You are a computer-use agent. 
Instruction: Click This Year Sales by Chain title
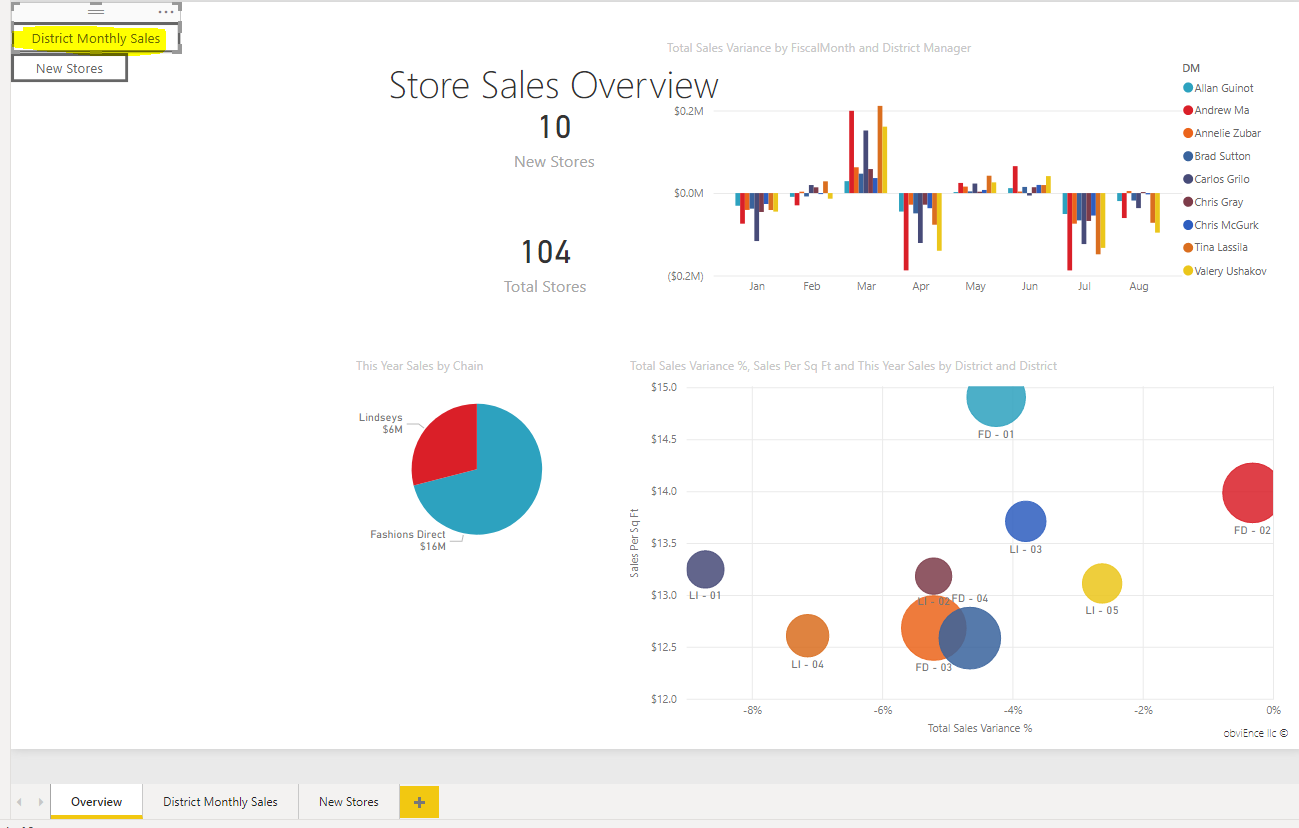(x=419, y=366)
